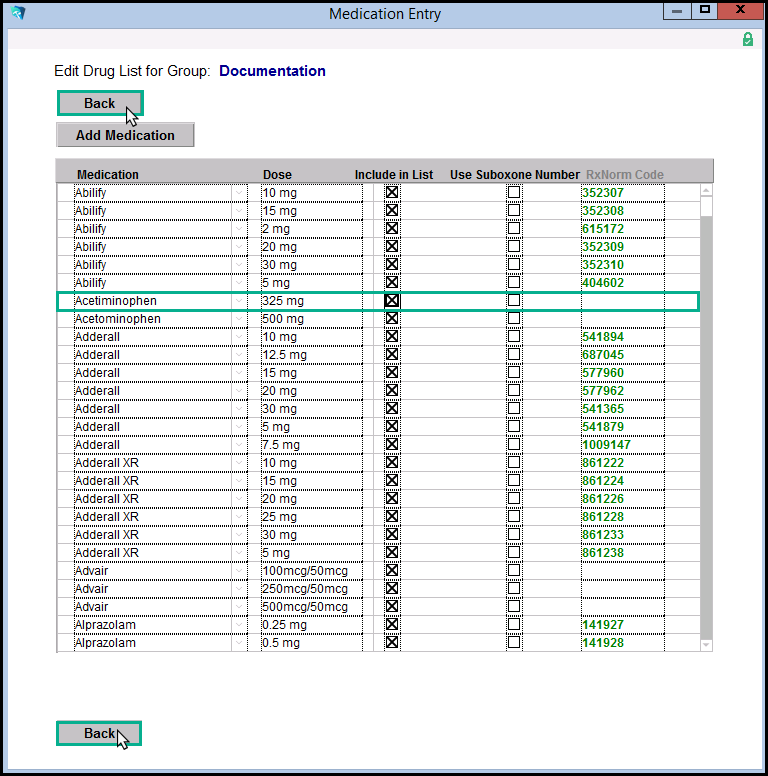The width and height of the screenshot is (768, 776).
Task: Check Use Suboxone Number for Alprazolam 0.5 mg
Action: click(x=514, y=643)
